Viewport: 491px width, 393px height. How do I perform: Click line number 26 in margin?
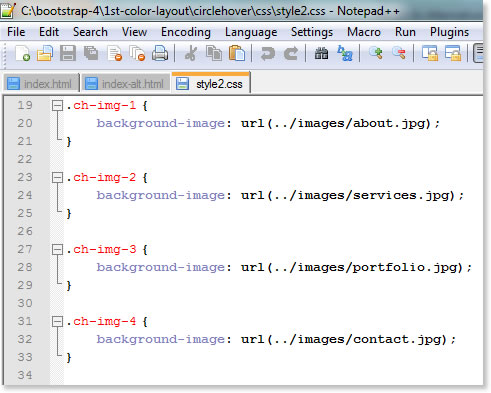[x=25, y=231]
